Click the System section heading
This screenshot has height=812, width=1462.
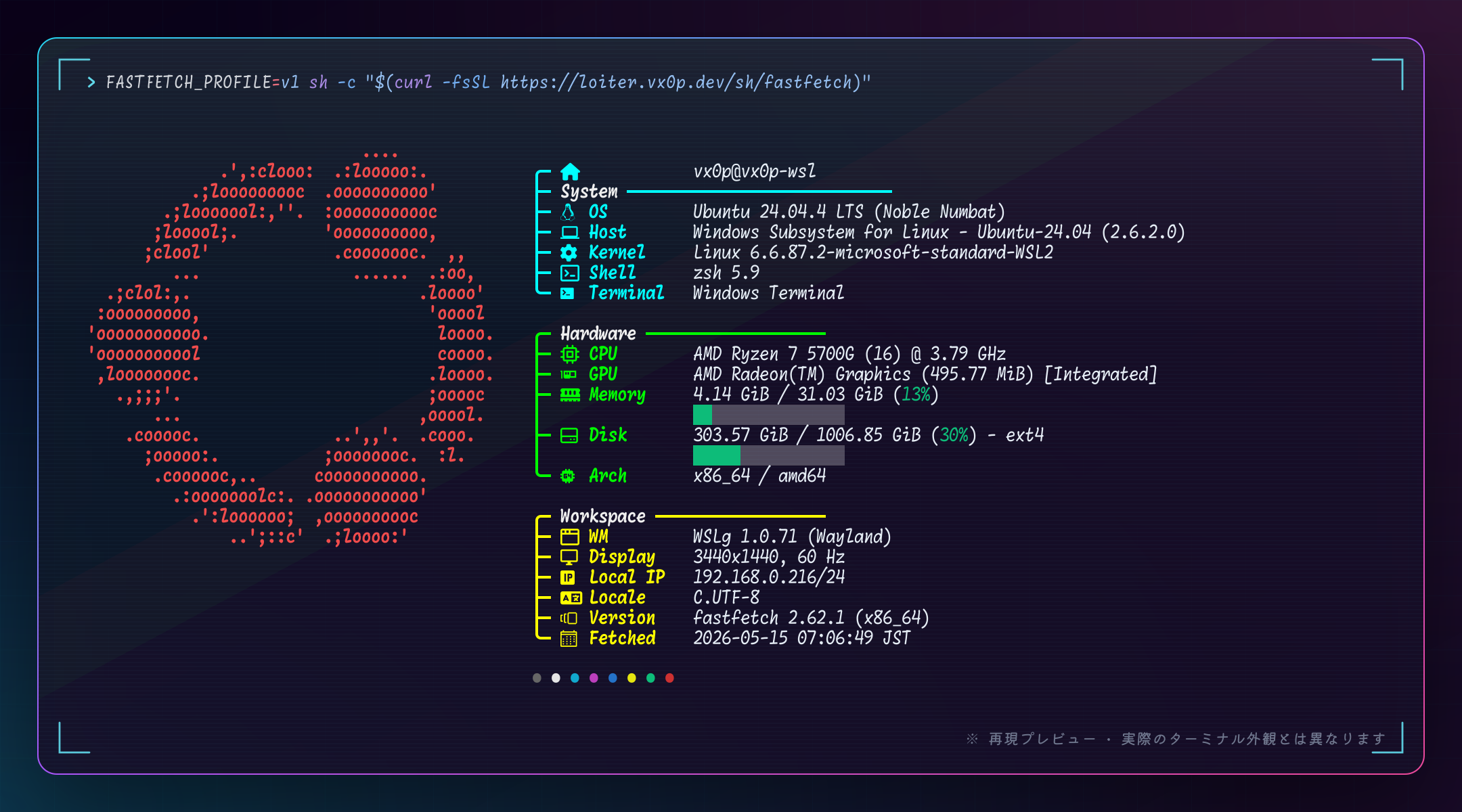point(589,191)
